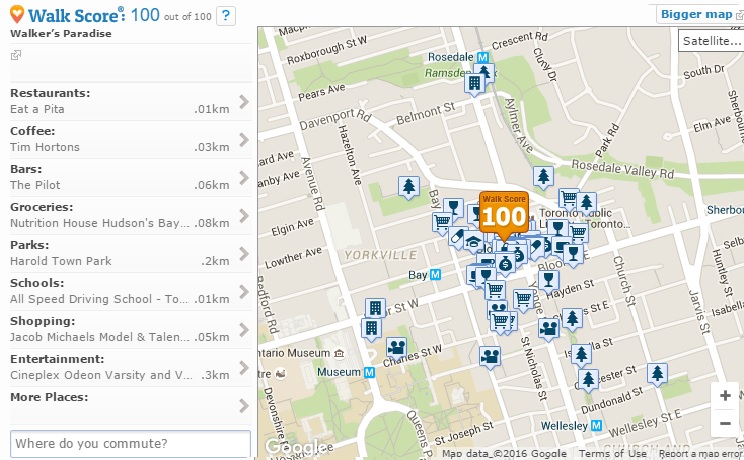Focus the 'Where do you commute?' field
The image size is (744, 460).
[130, 443]
